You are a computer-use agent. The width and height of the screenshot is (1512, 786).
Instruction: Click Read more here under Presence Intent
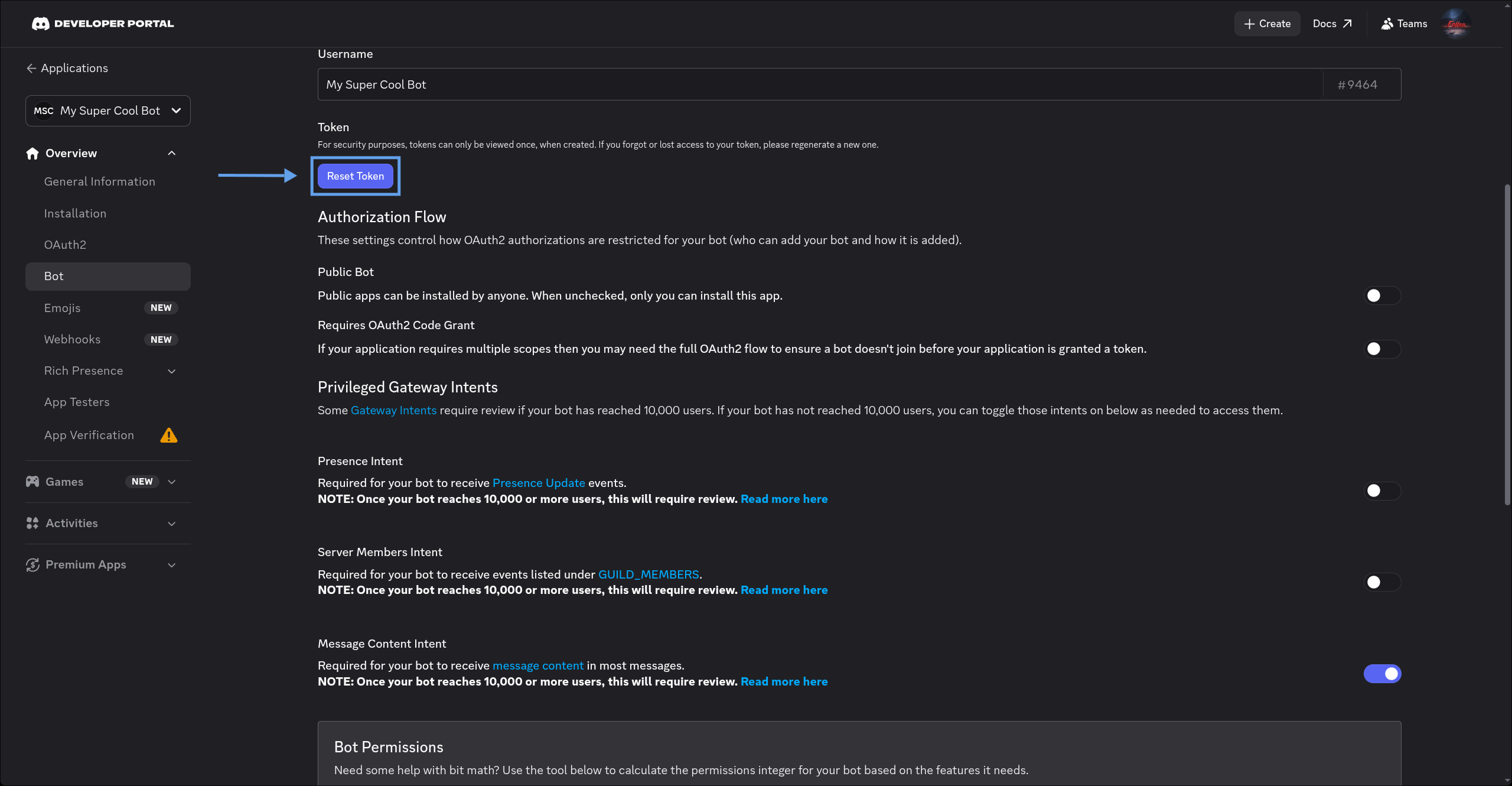pos(784,499)
